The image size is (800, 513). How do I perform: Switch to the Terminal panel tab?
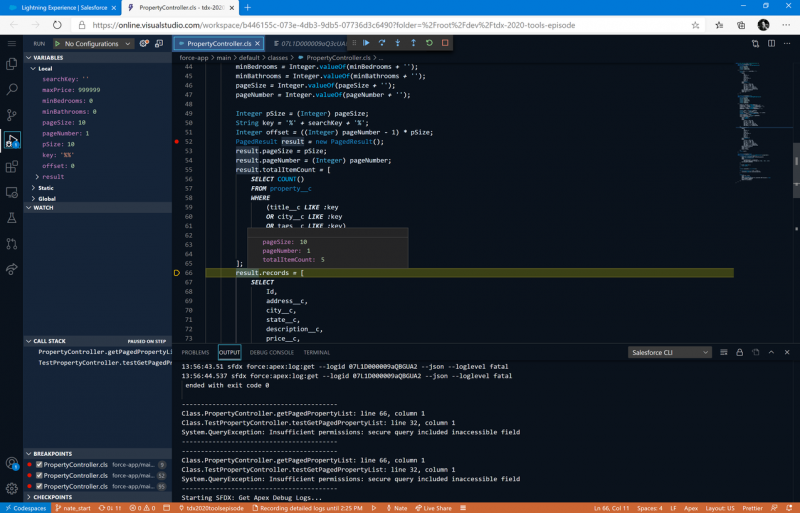[x=317, y=352]
